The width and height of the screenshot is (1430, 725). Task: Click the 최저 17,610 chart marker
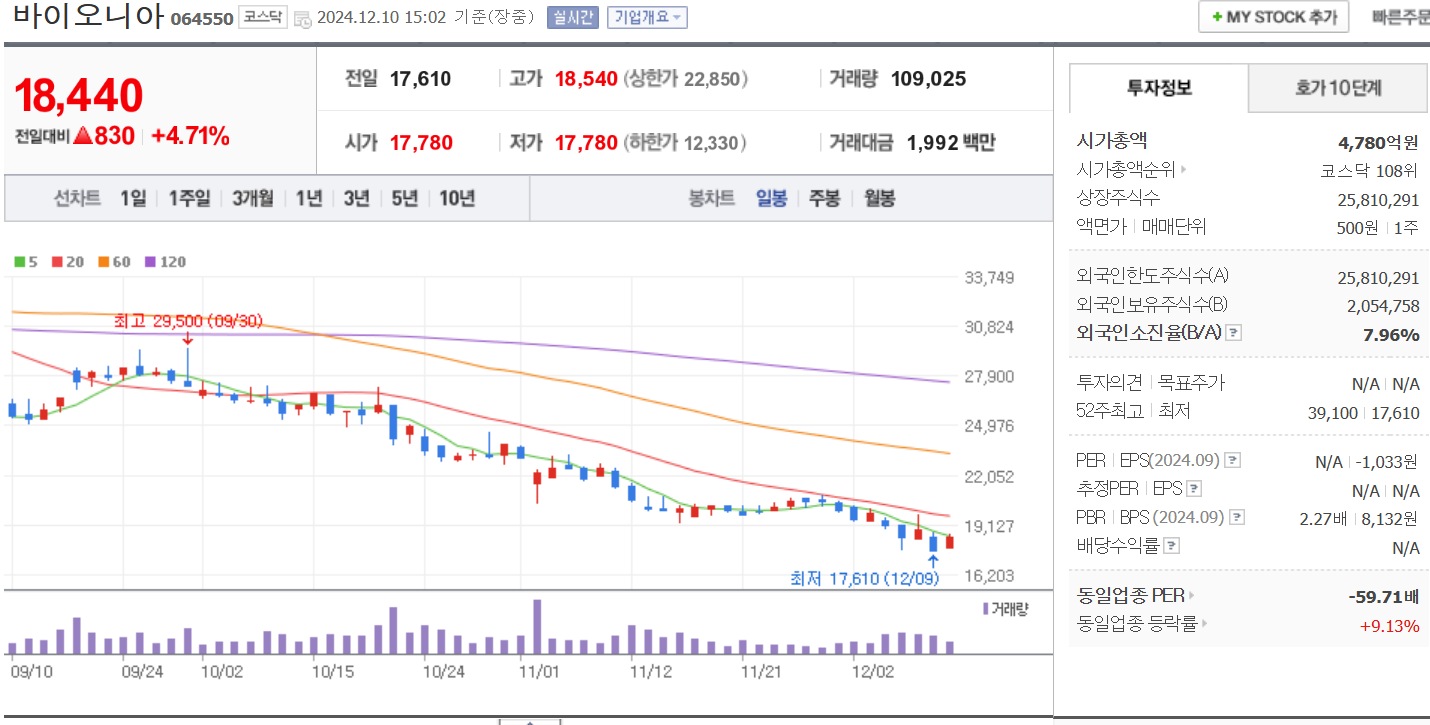(x=865, y=578)
